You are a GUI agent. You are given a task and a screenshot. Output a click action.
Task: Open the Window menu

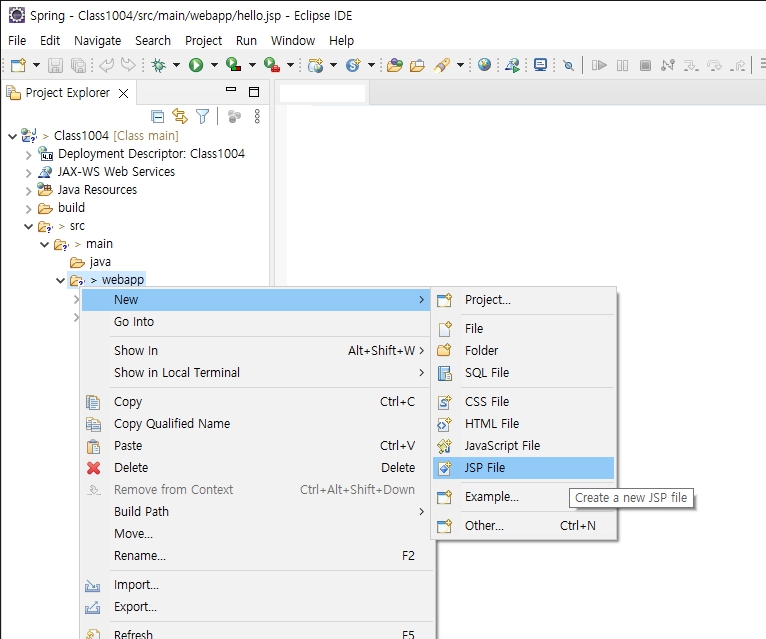(x=293, y=41)
